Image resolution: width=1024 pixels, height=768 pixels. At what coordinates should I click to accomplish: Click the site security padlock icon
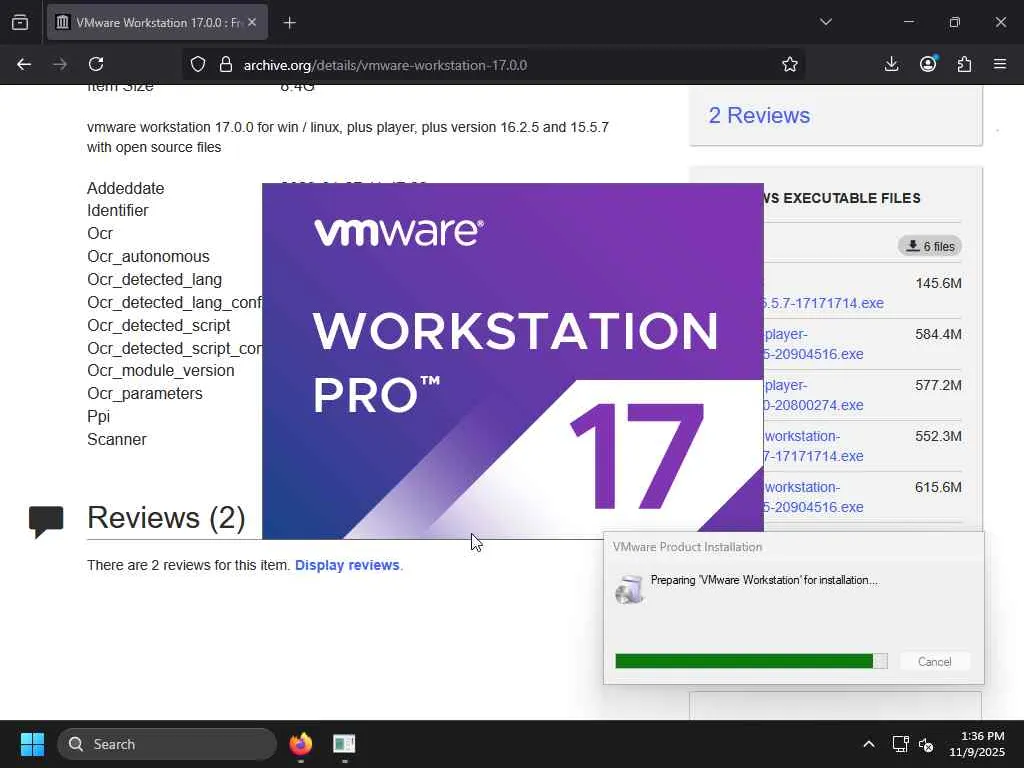coord(225,64)
